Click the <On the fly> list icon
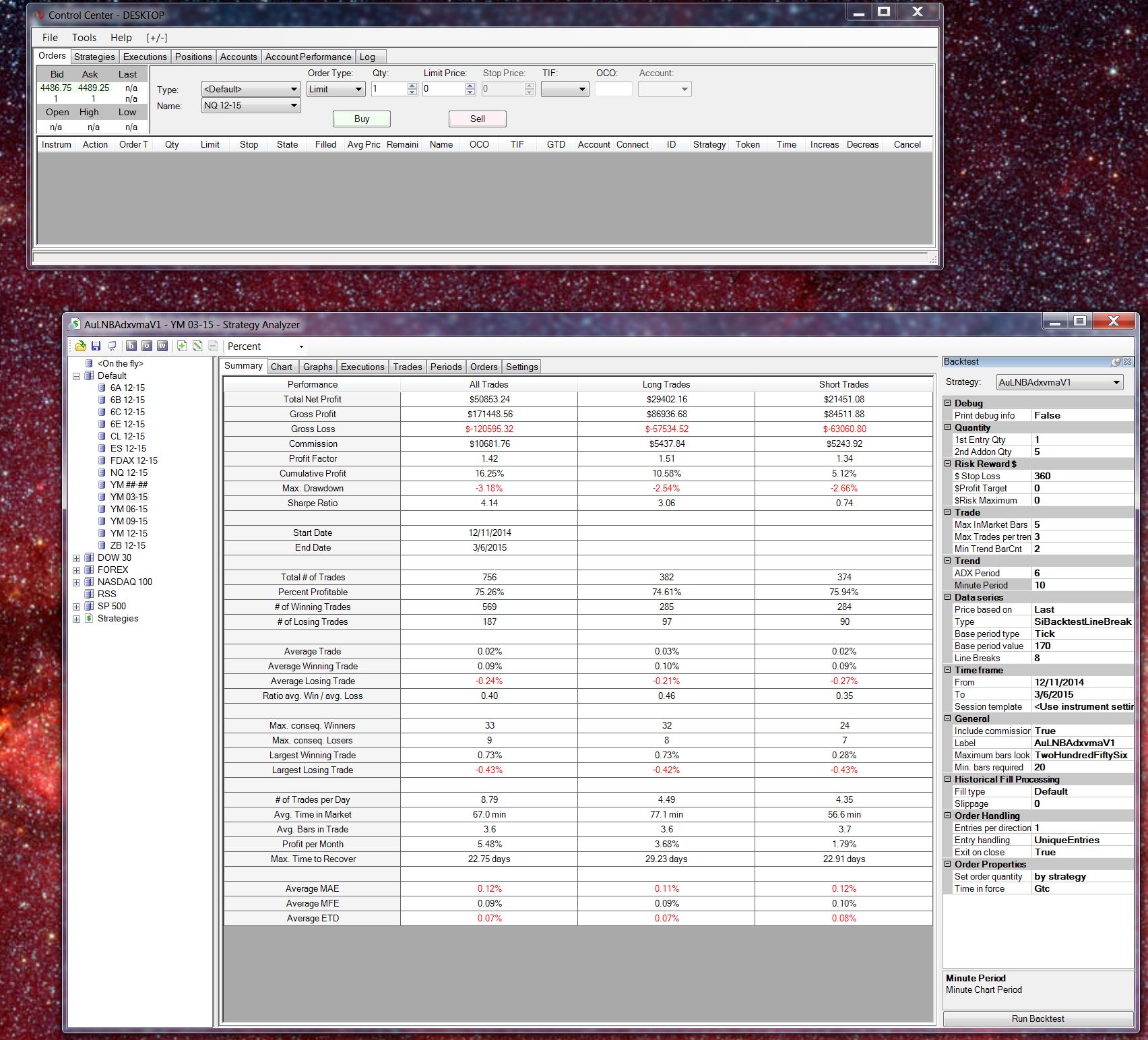 pyautogui.click(x=88, y=363)
